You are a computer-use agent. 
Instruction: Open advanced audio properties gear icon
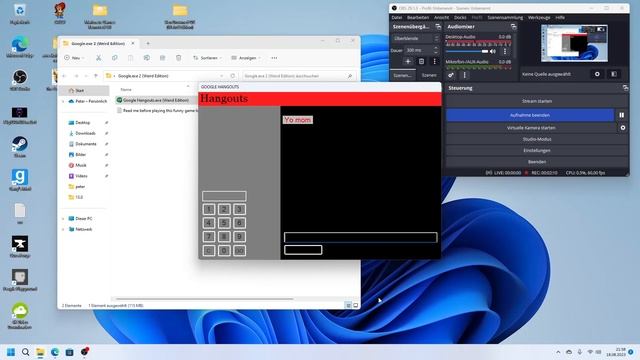pos(451,75)
